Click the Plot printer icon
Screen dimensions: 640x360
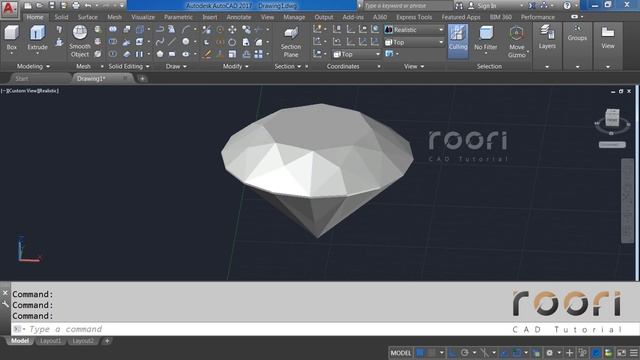click(x=76, y=6)
